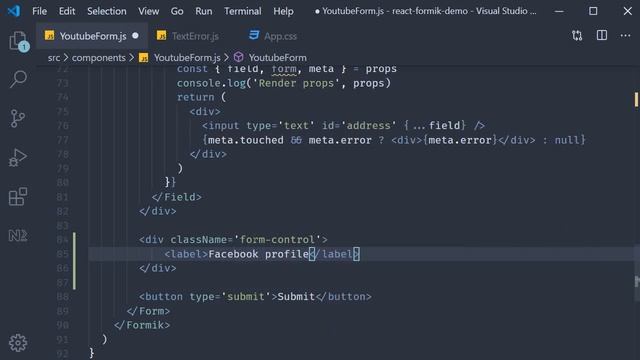Open the Run menu
Viewport: 640px width, 360px height.
click(204, 11)
